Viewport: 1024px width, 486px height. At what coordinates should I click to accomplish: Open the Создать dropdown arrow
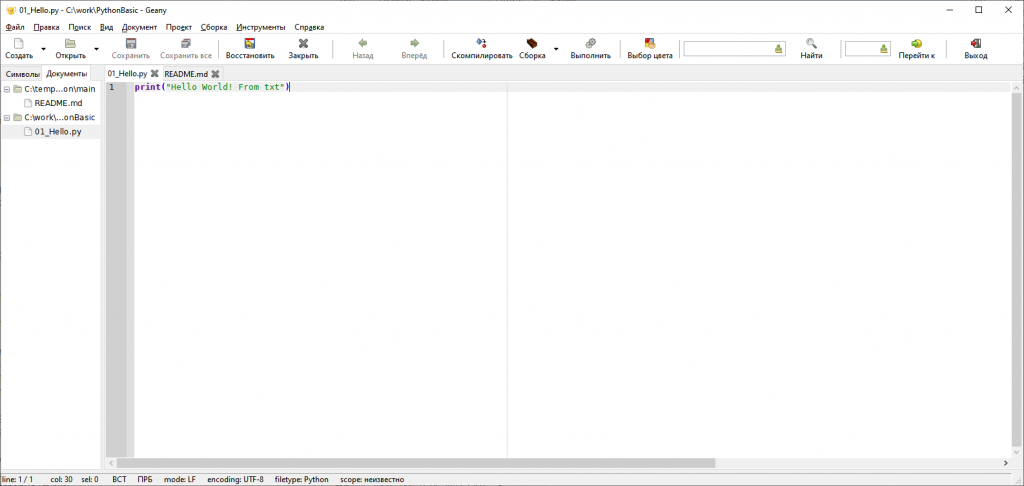(x=44, y=49)
